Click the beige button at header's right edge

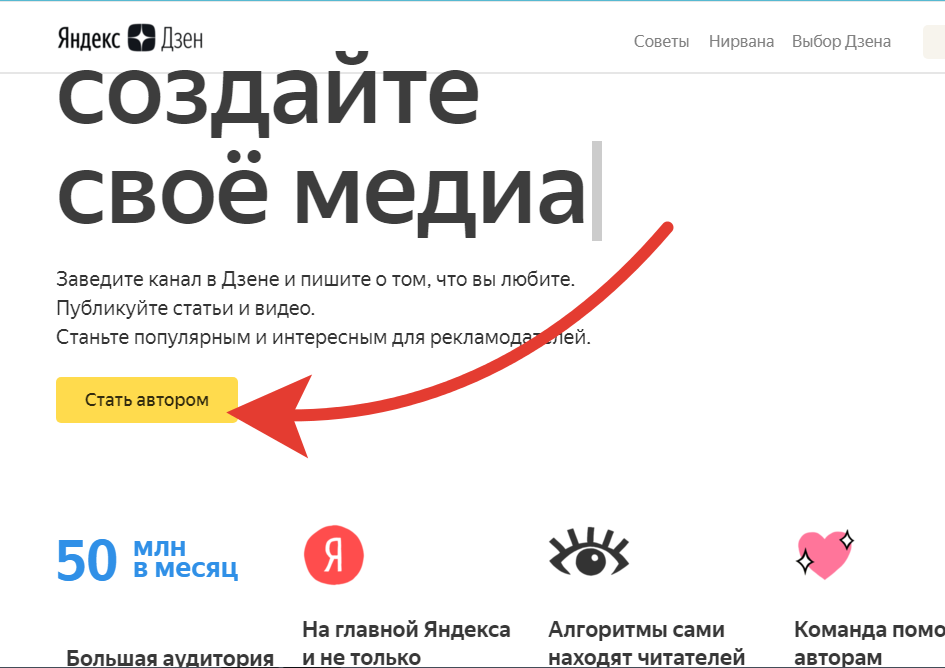pos(934,42)
